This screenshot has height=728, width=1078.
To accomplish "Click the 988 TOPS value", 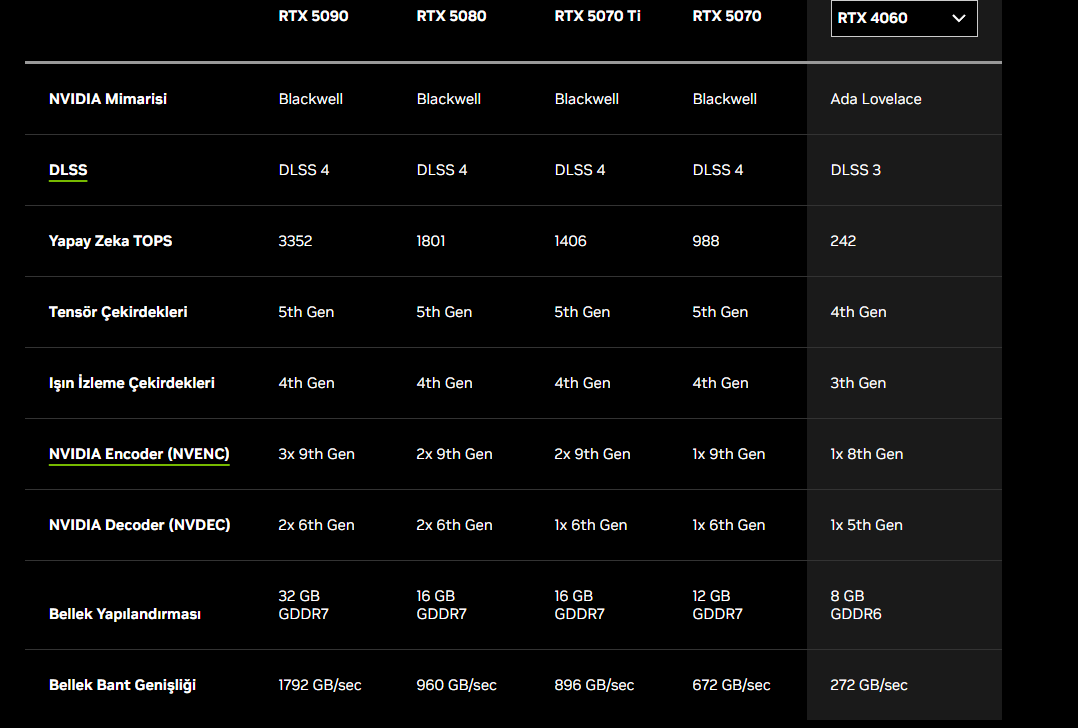I will (x=706, y=241).
